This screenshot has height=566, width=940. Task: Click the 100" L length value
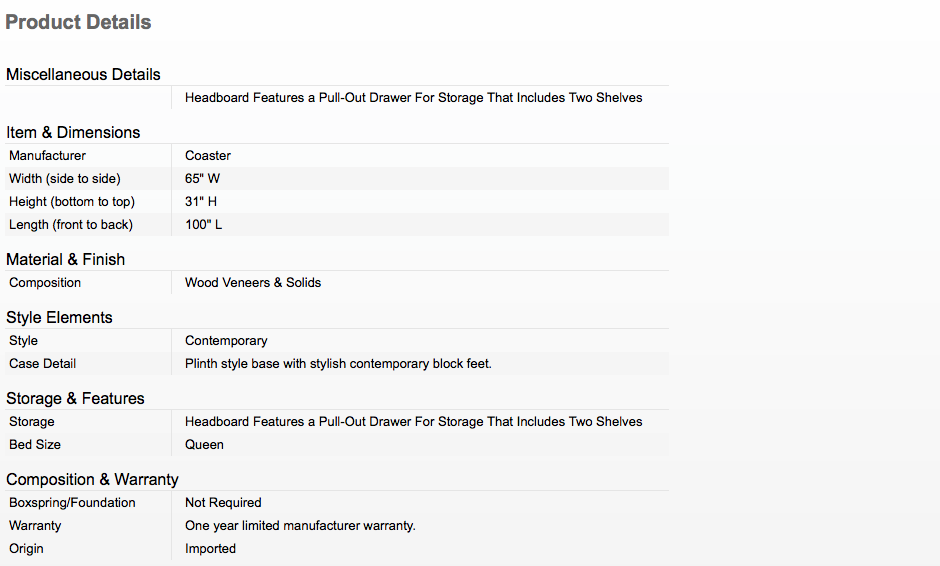pyautogui.click(x=203, y=225)
